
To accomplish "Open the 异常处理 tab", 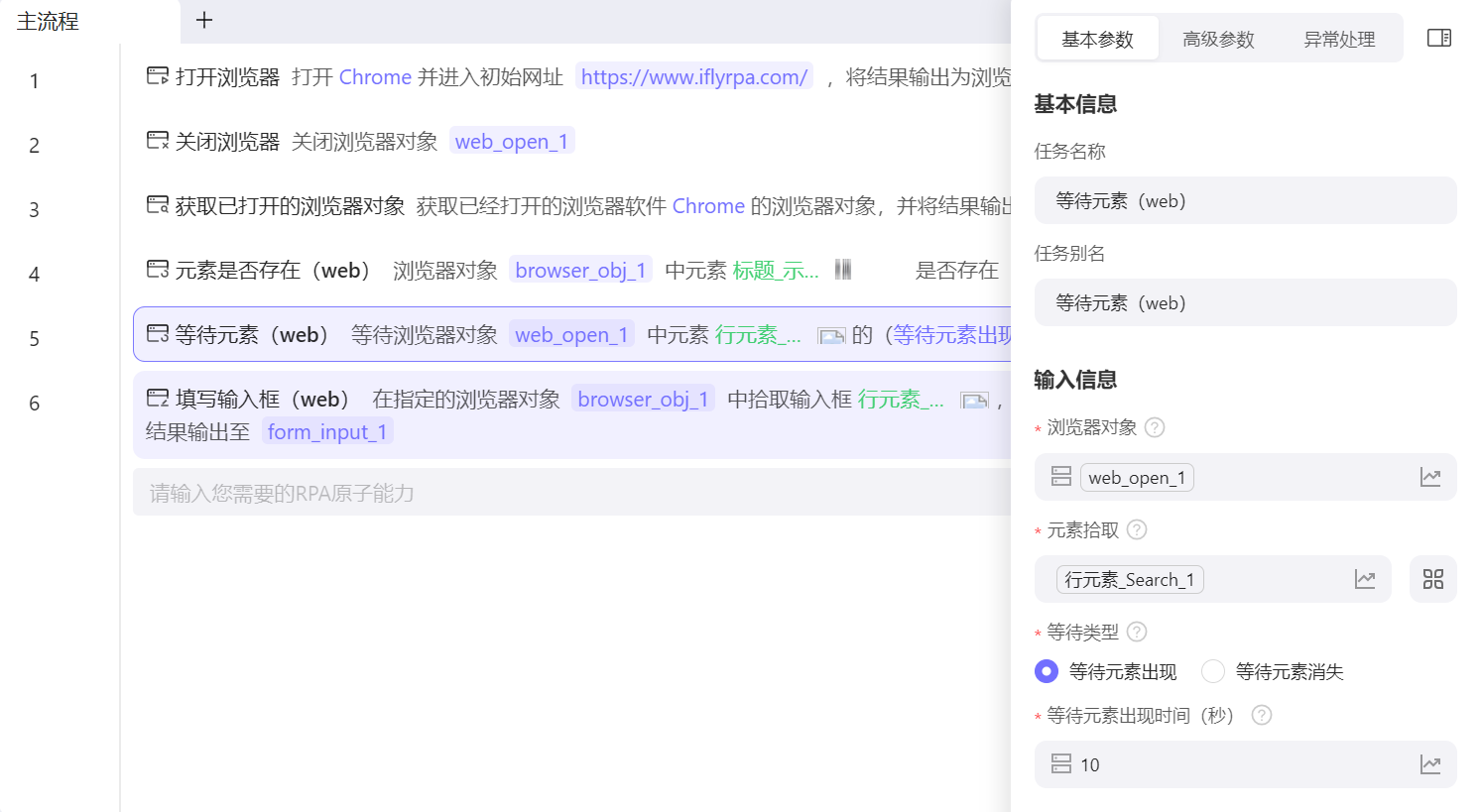I will coord(1339,39).
